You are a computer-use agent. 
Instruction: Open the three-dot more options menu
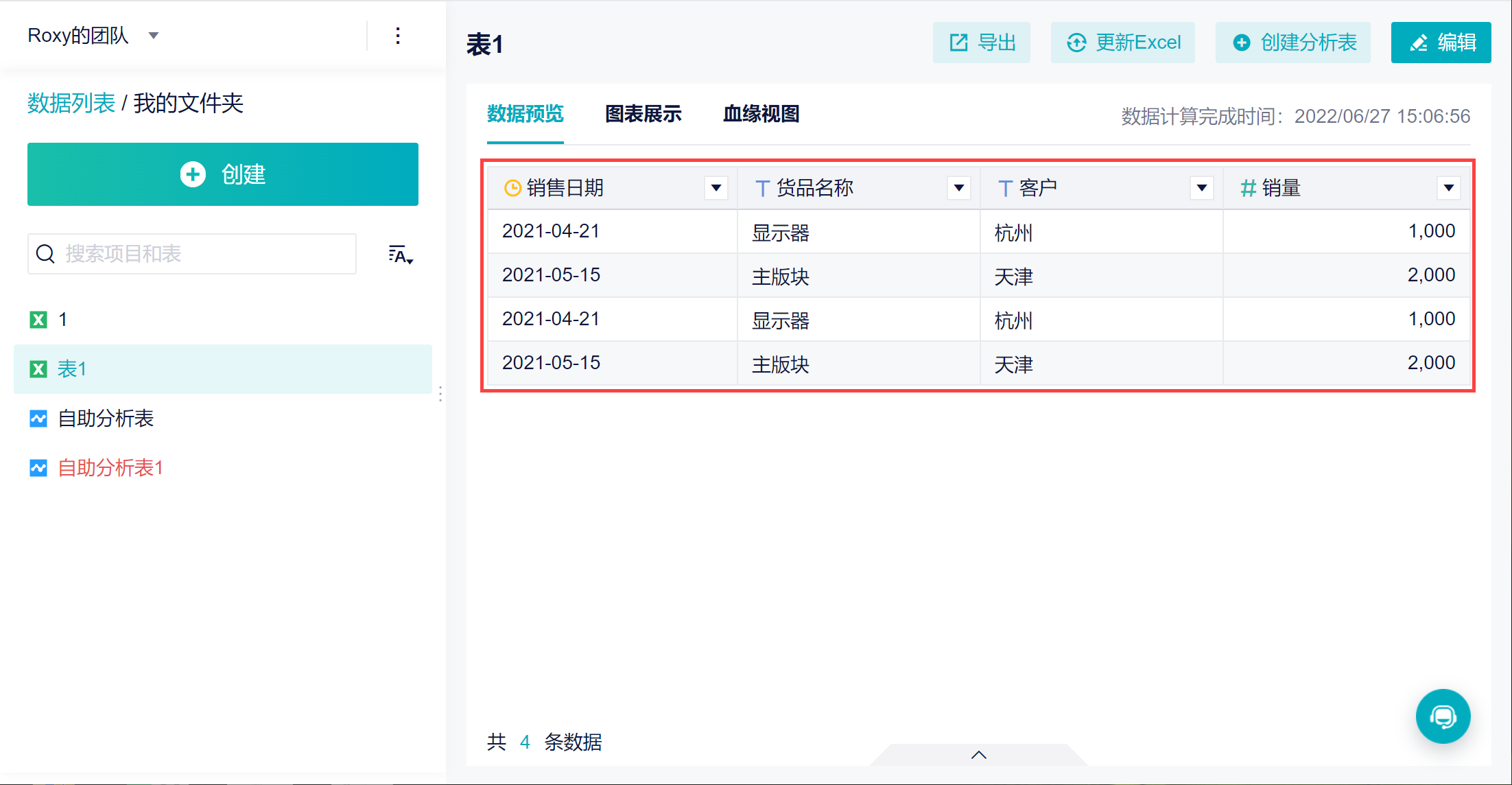tap(398, 36)
